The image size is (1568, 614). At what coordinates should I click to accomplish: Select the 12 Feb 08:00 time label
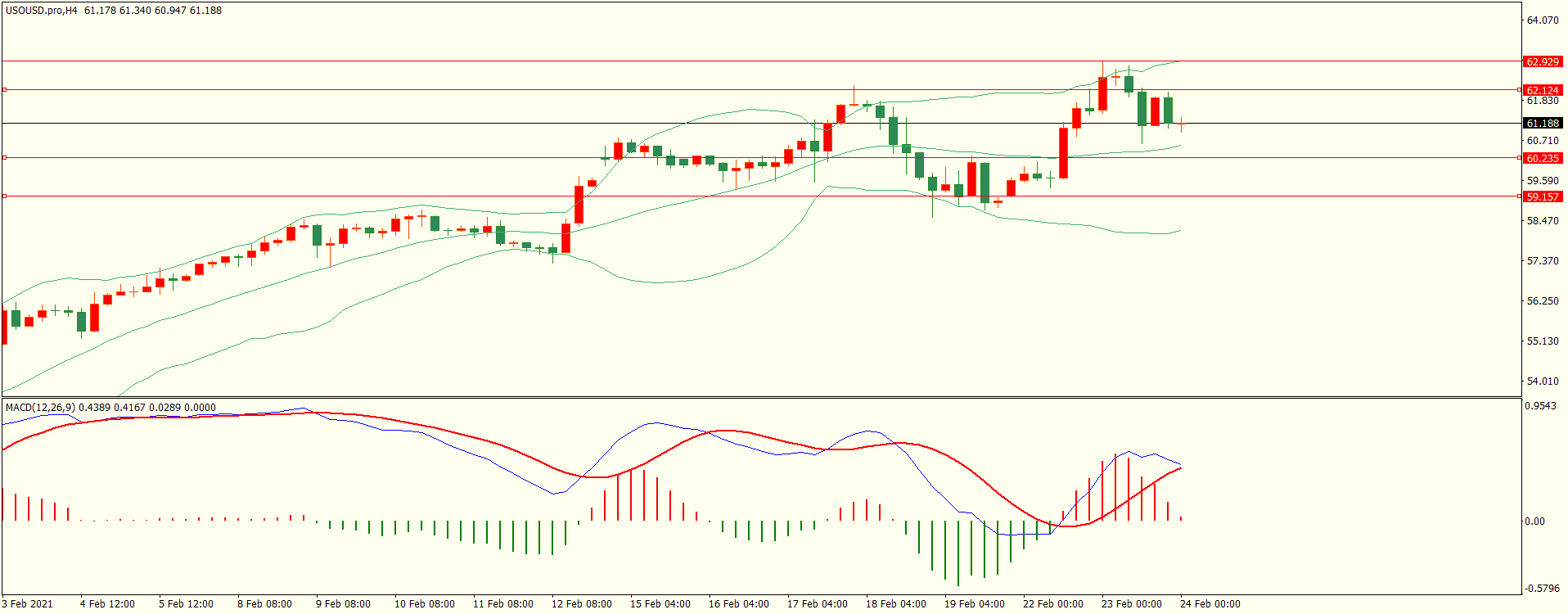click(582, 604)
